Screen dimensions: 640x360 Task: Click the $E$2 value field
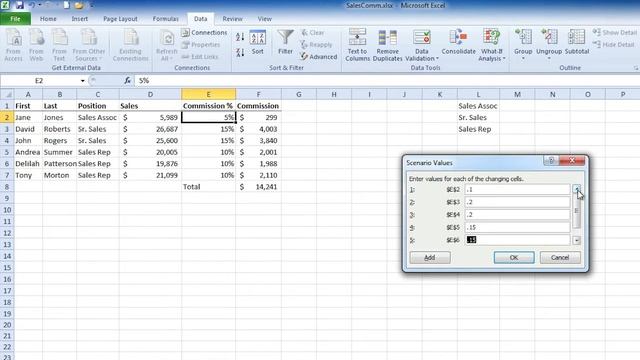pyautogui.click(x=517, y=189)
